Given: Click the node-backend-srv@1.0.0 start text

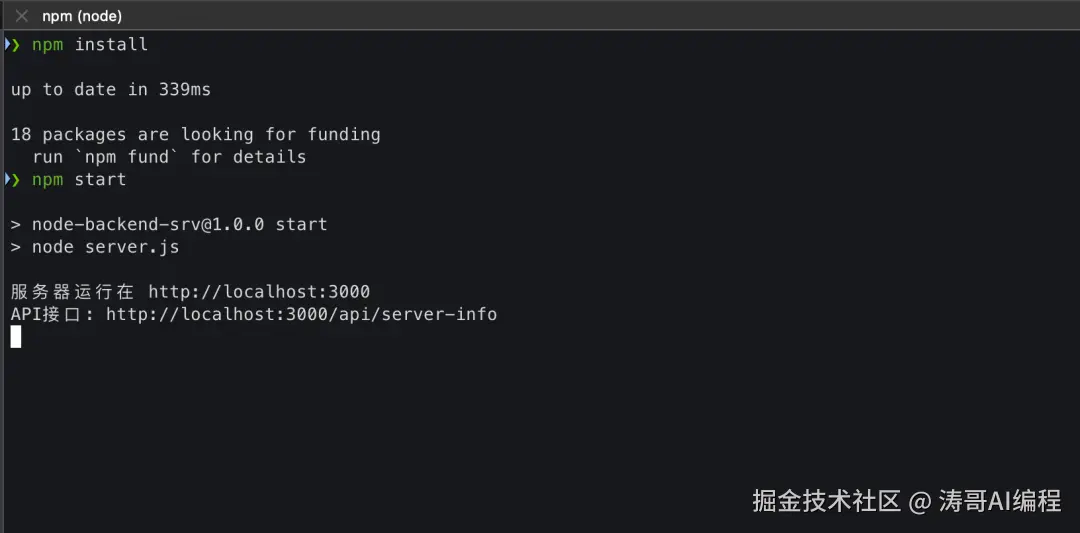Looking at the screenshot, I should tap(180, 224).
